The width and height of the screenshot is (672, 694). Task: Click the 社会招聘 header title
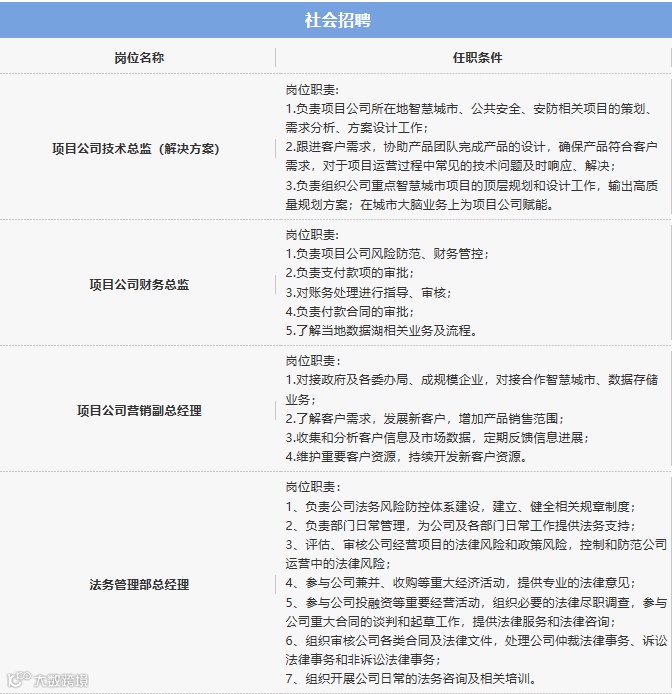[337, 20]
